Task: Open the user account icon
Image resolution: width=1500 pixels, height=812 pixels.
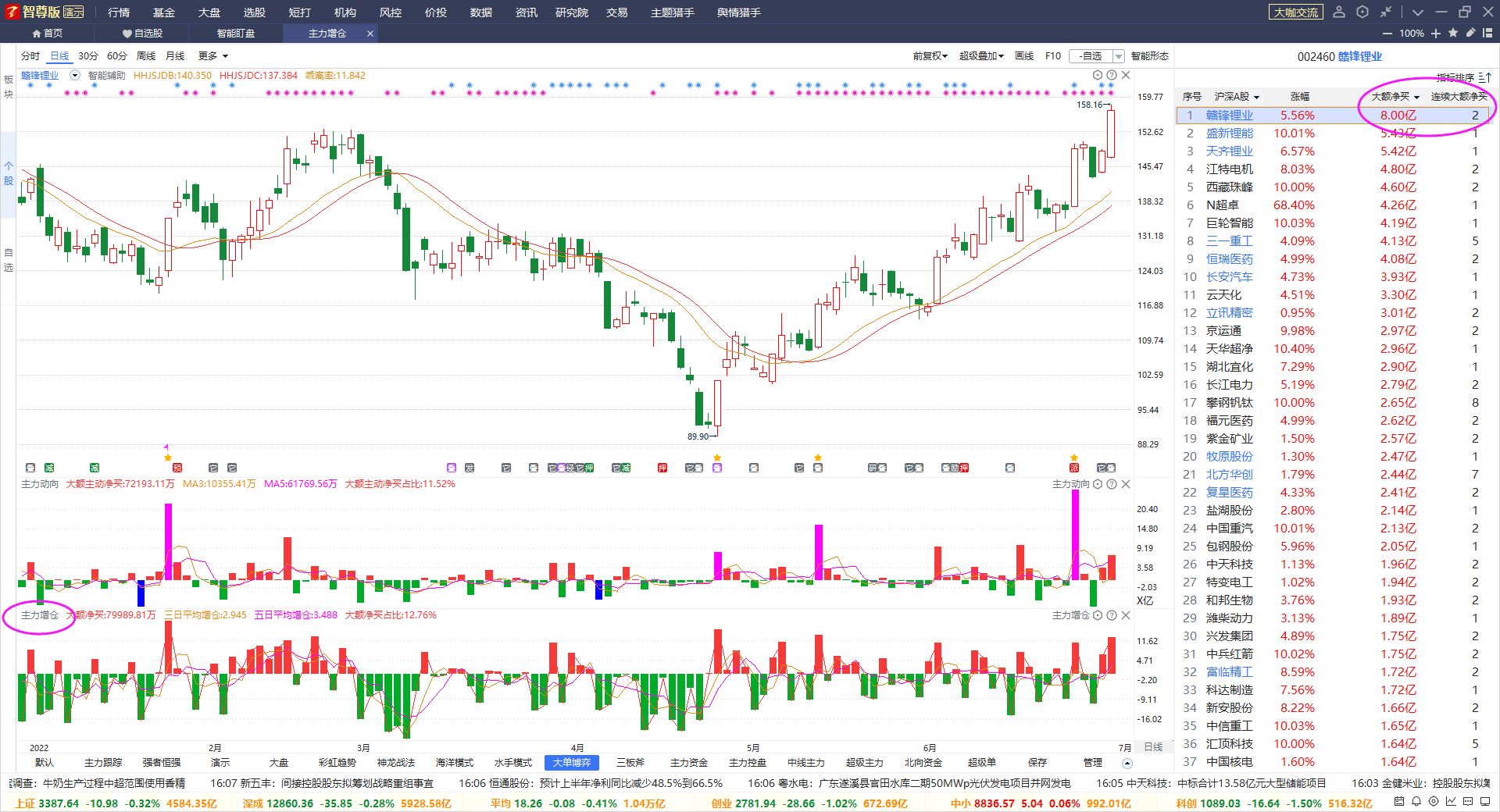Action: [1339, 12]
